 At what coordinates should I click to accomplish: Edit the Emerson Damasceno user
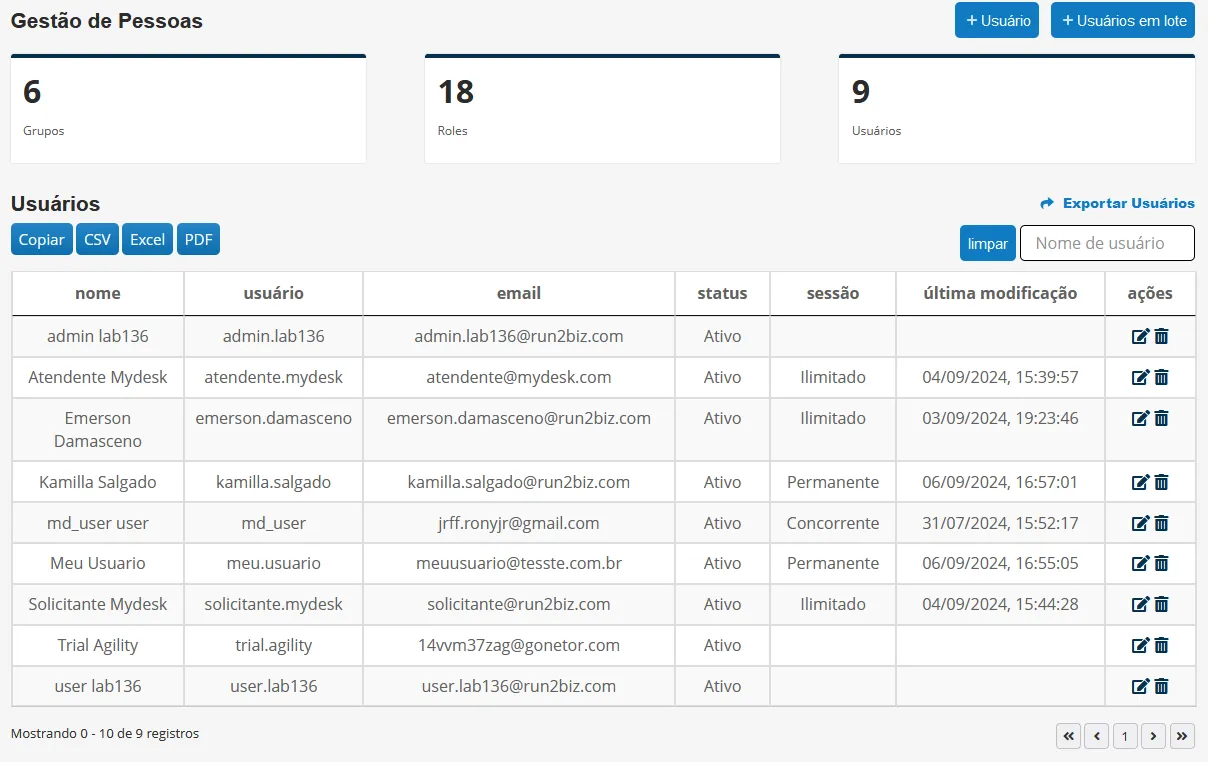(1140, 418)
